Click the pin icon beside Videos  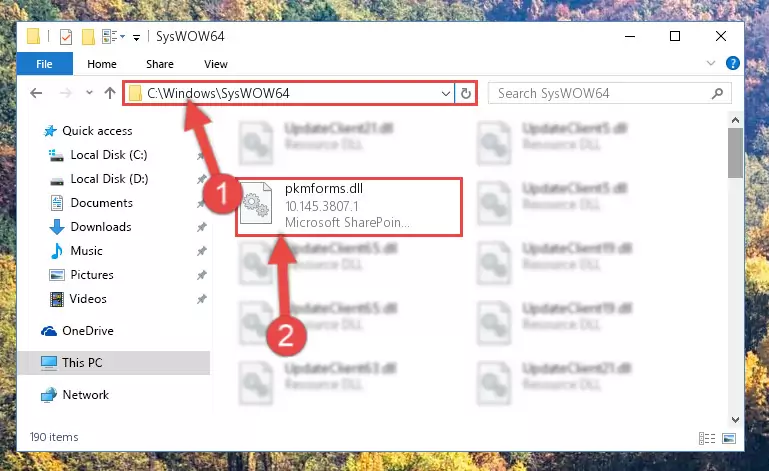click(x=202, y=299)
